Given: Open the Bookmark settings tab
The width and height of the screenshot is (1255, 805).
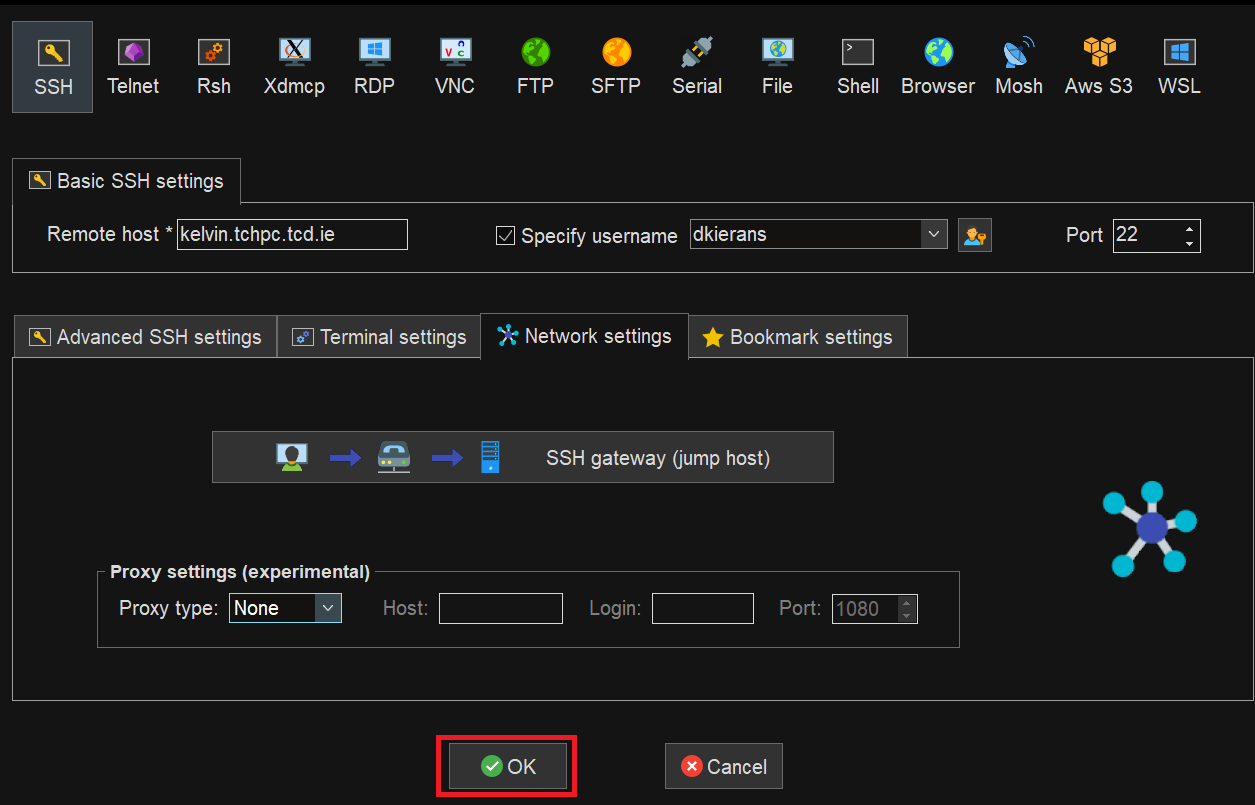Looking at the screenshot, I should [797, 336].
